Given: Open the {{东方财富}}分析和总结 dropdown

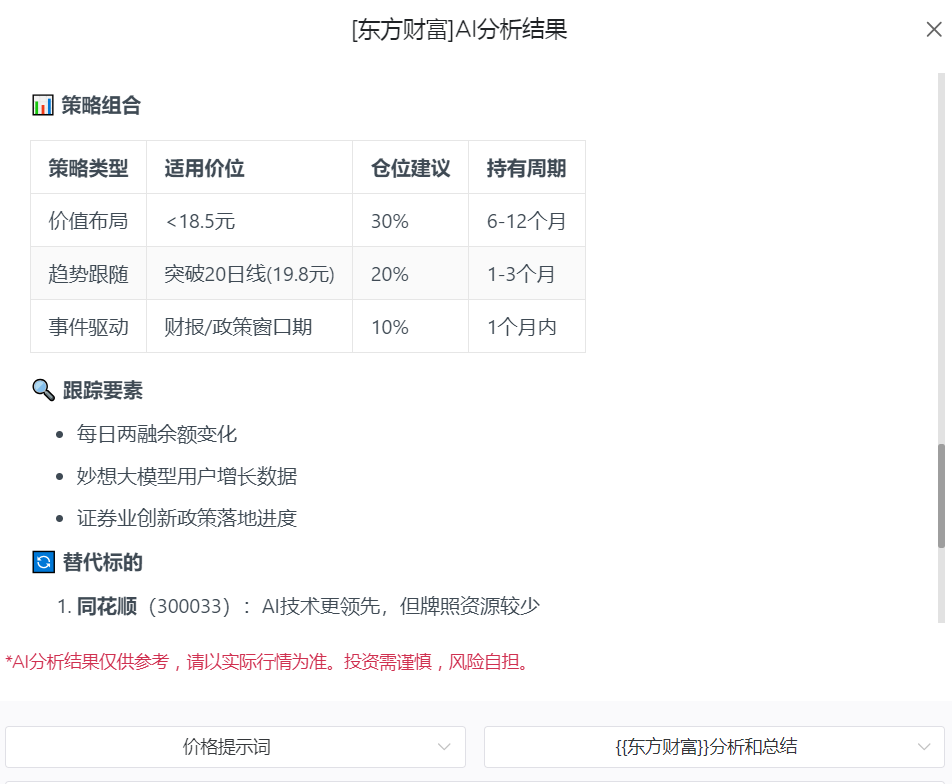Looking at the screenshot, I should [x=714, y=747].
